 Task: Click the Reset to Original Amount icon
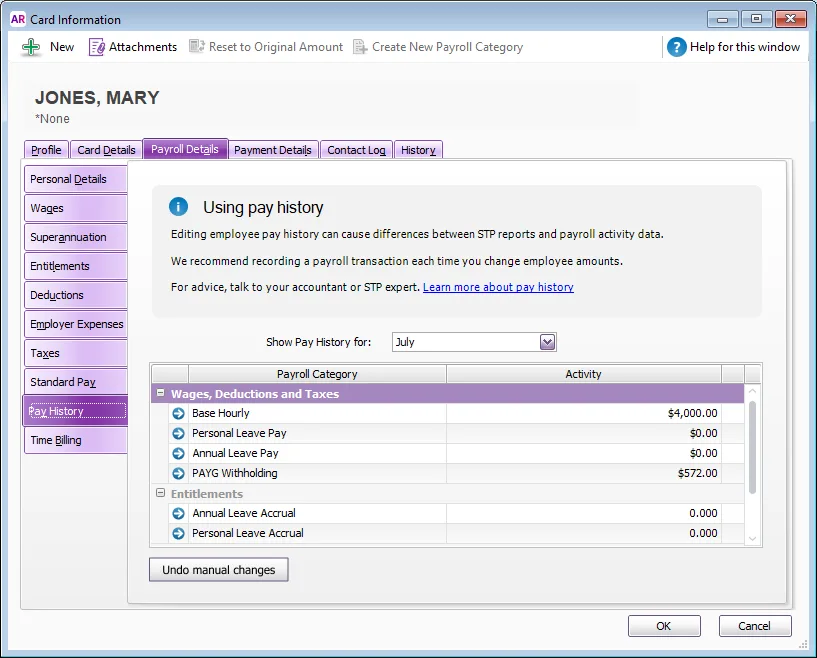pos(196,46)
